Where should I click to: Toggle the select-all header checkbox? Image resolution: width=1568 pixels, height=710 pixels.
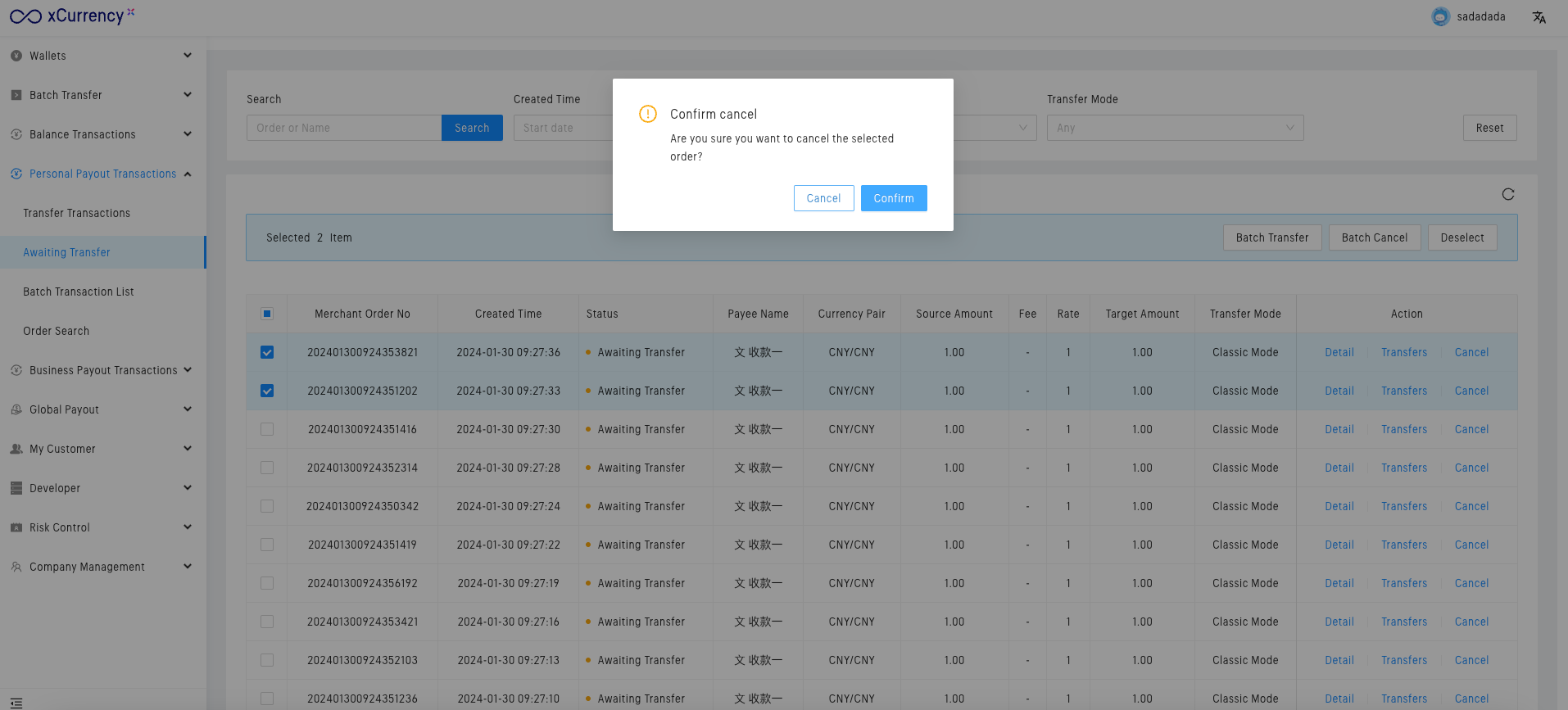tap(267, 314)
